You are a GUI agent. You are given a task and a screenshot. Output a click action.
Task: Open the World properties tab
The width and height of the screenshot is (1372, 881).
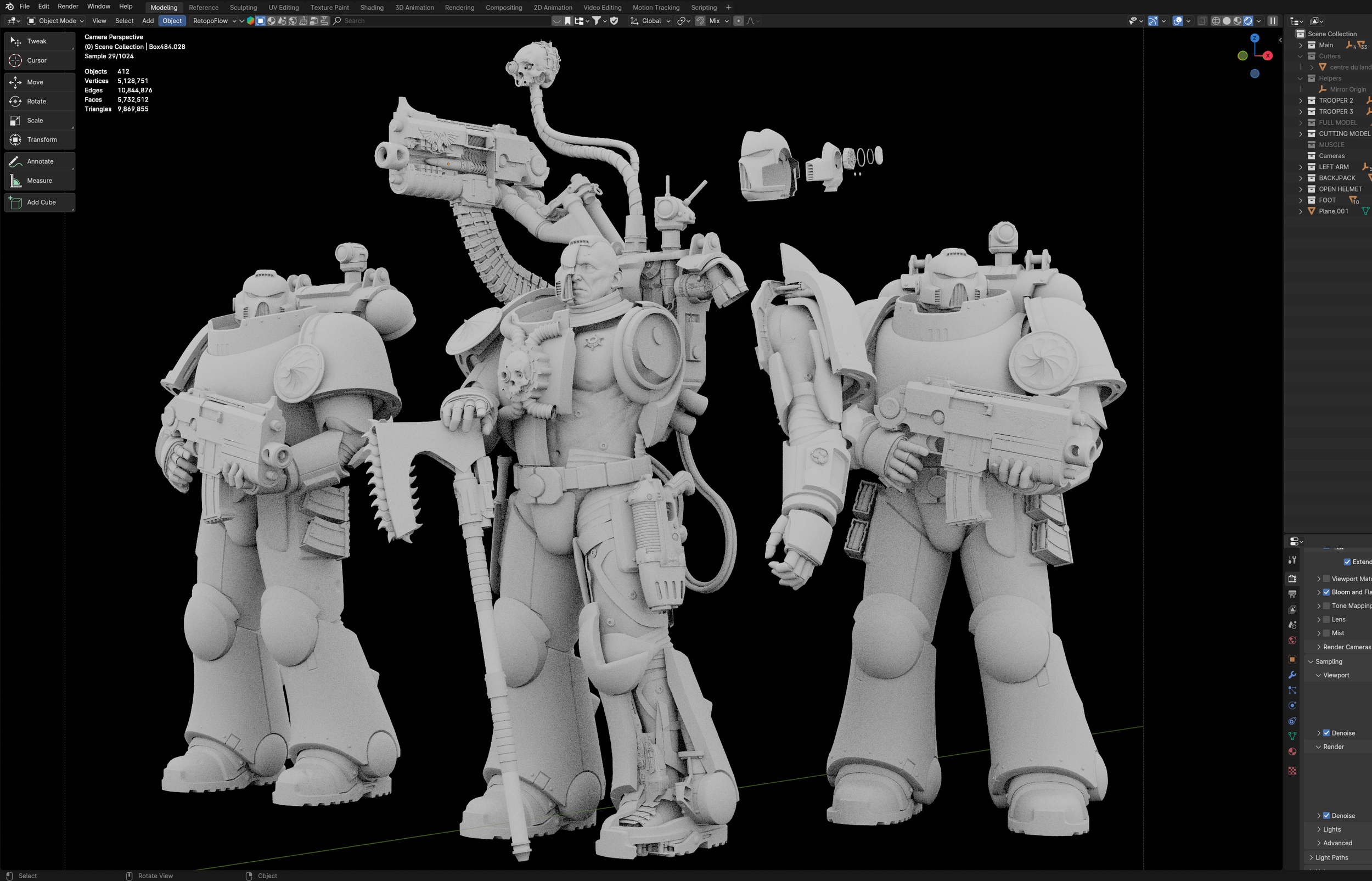click(x=1292, y=641)
